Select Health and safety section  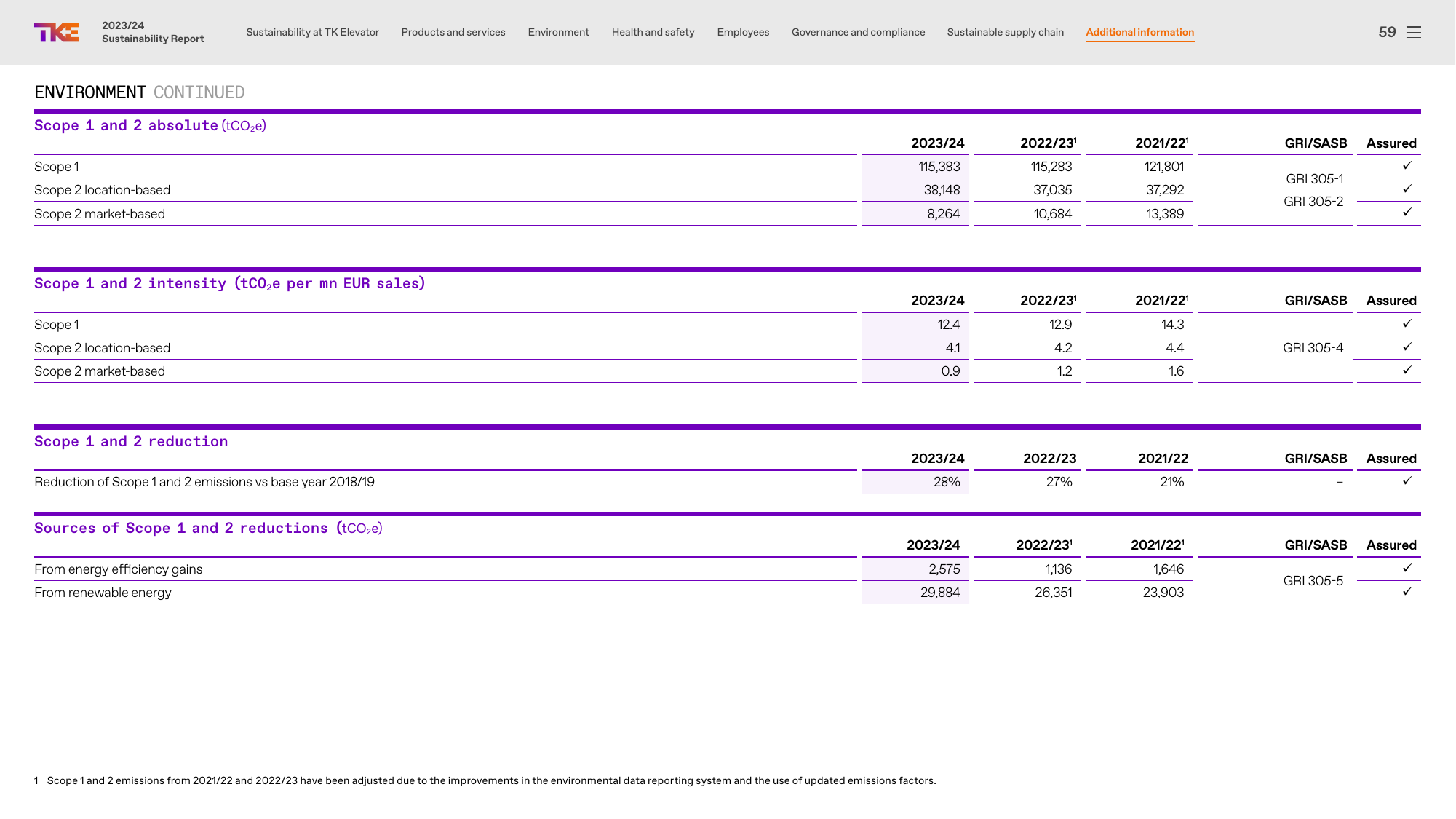pyautogui.click(x=653, y=32)
